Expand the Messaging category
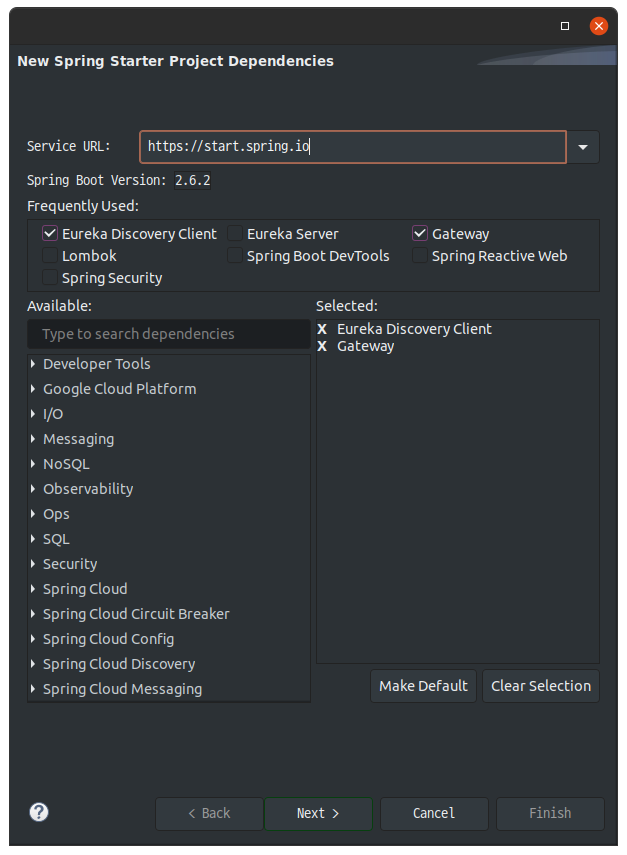Screen dimensions: 627x855 pos(33,439)
